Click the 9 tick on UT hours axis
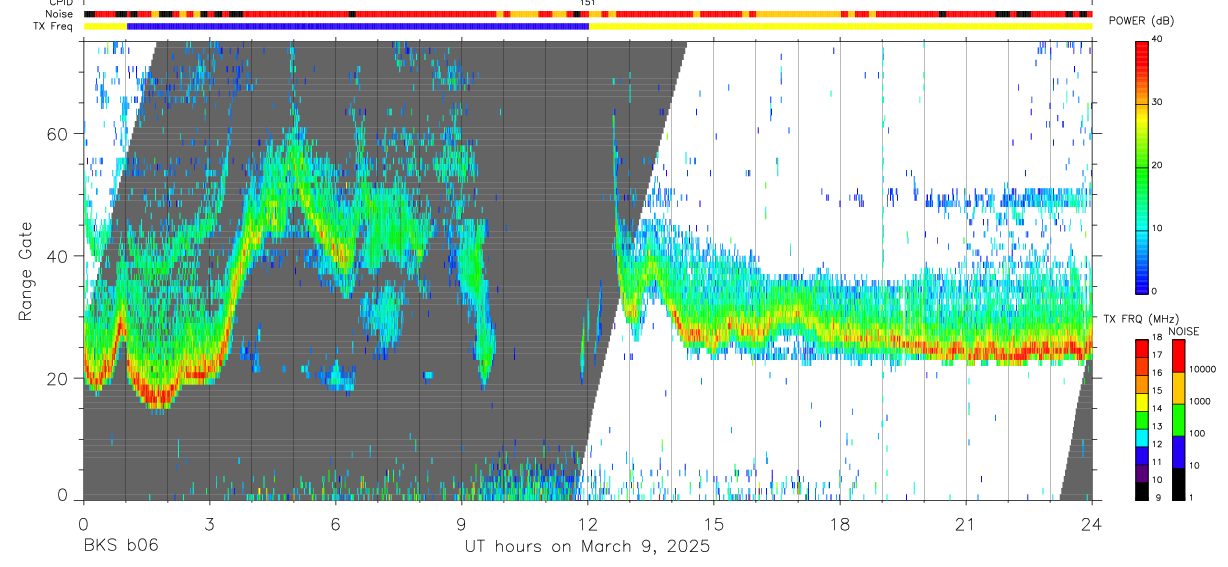Viewport: 1228px width, 567px height. (461, 523)
